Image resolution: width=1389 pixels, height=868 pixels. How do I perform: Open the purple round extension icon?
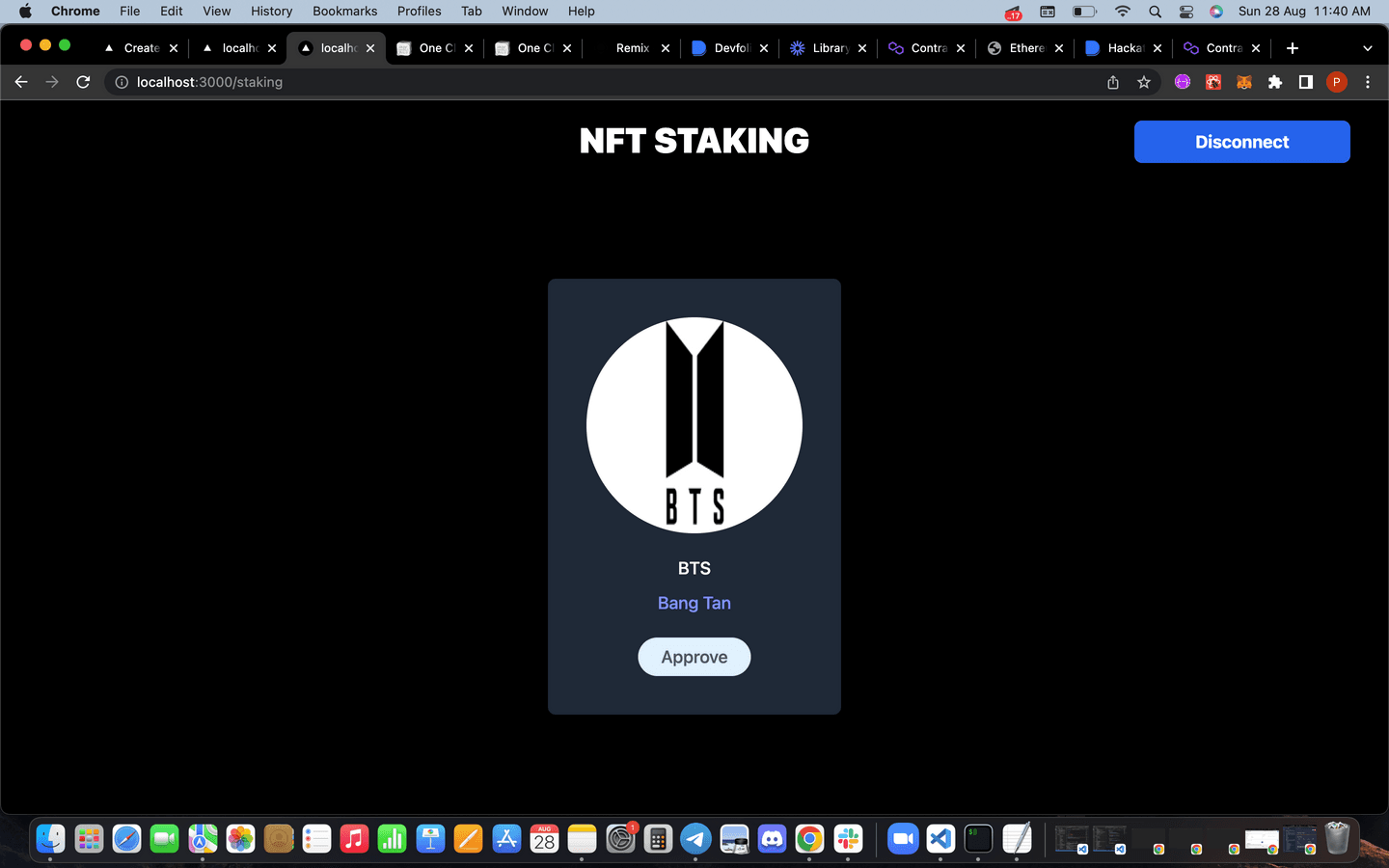[1183, 82]
